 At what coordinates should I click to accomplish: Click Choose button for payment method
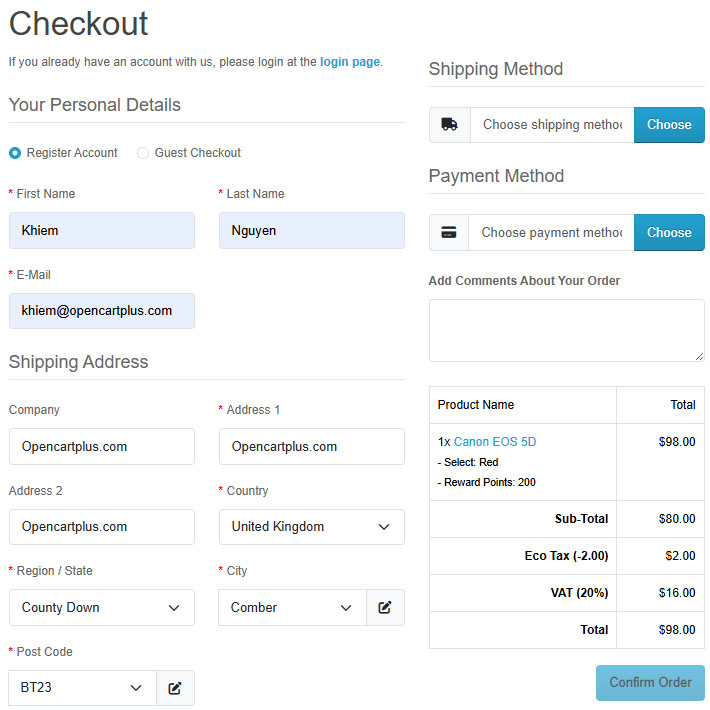[x=669, y=232]
